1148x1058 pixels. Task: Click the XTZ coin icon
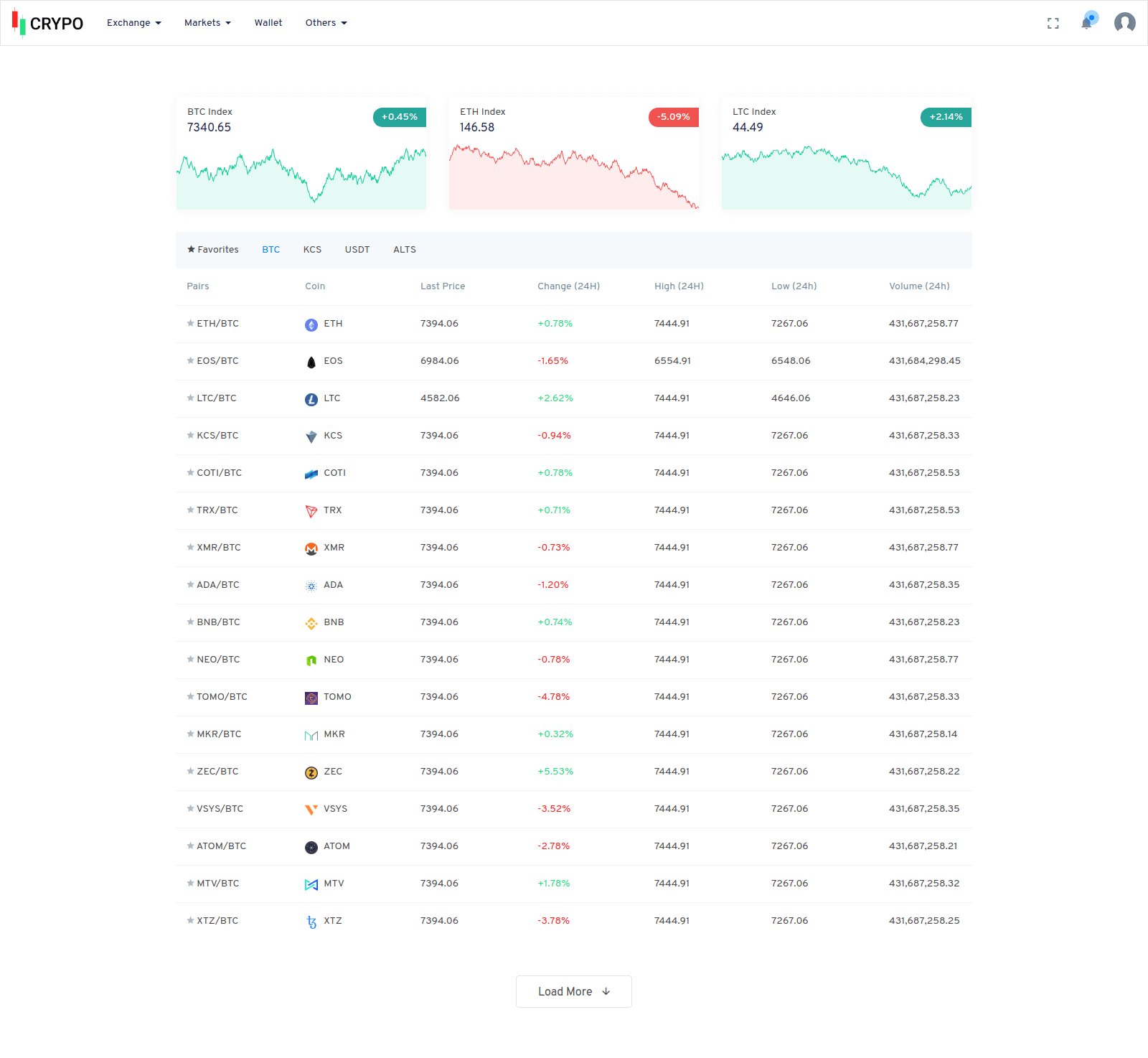tap(311, 922)
